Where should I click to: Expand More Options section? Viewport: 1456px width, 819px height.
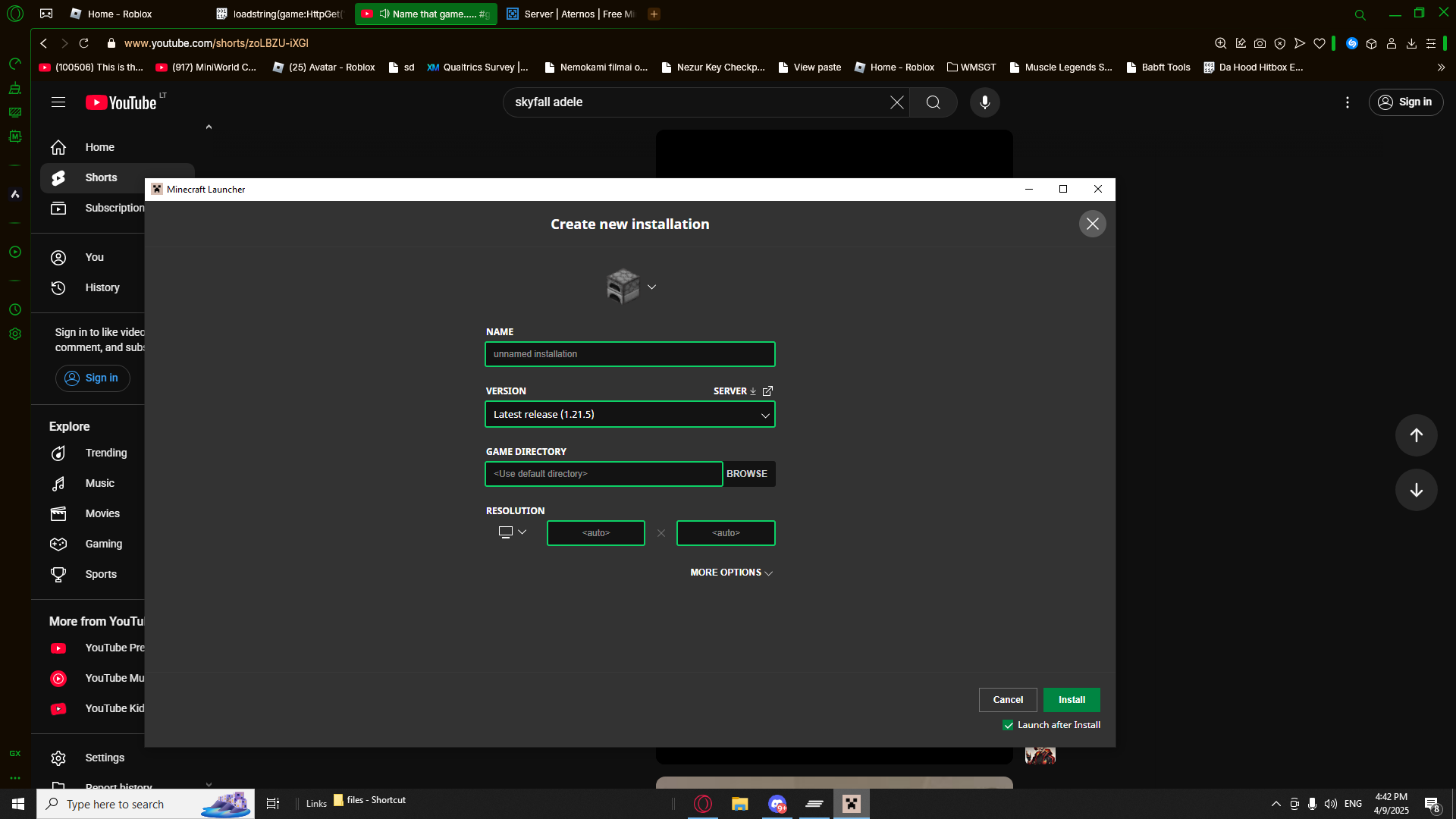731,573
